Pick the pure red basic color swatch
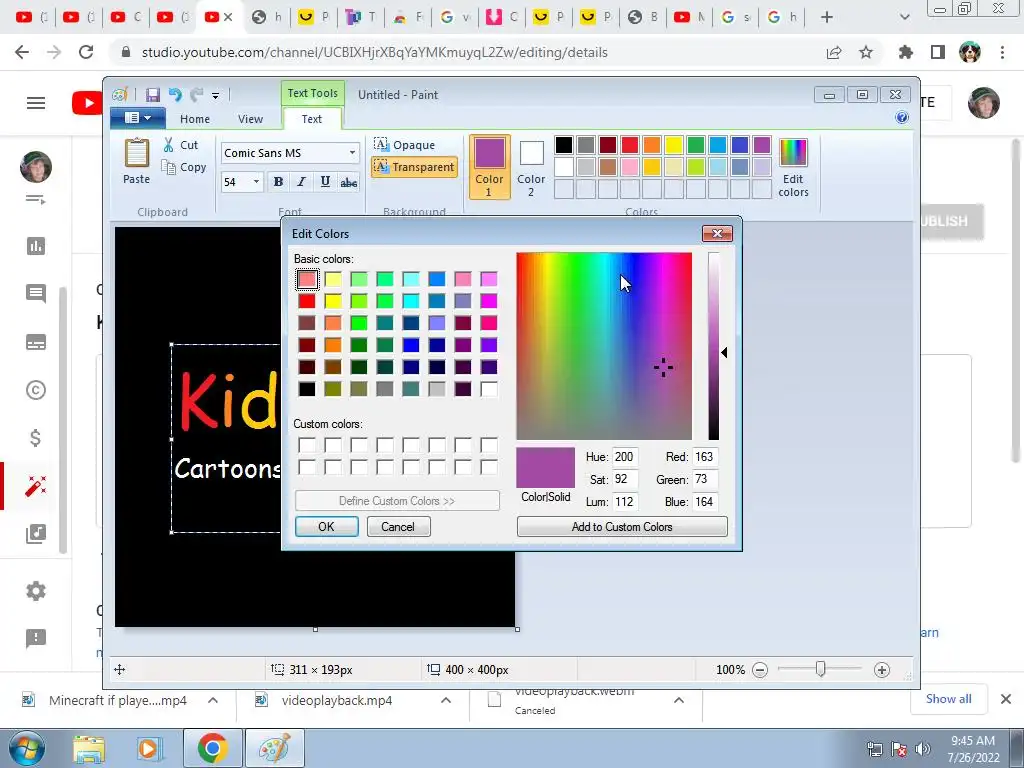Screen dimensions: 1024x768 pyautogui.click(x=307, y=301)
